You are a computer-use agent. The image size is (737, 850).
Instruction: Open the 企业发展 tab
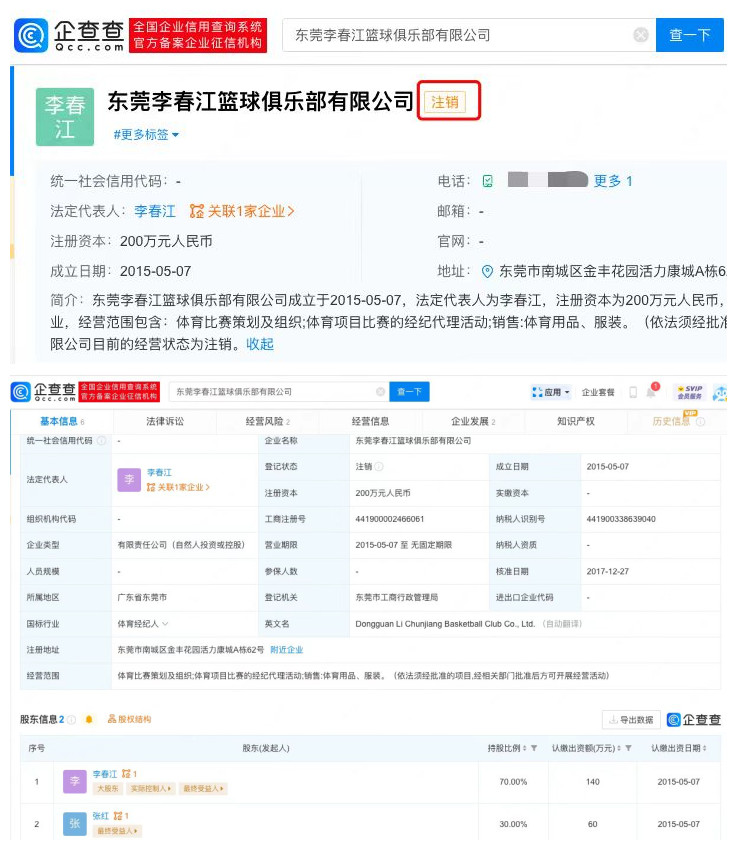473,422
